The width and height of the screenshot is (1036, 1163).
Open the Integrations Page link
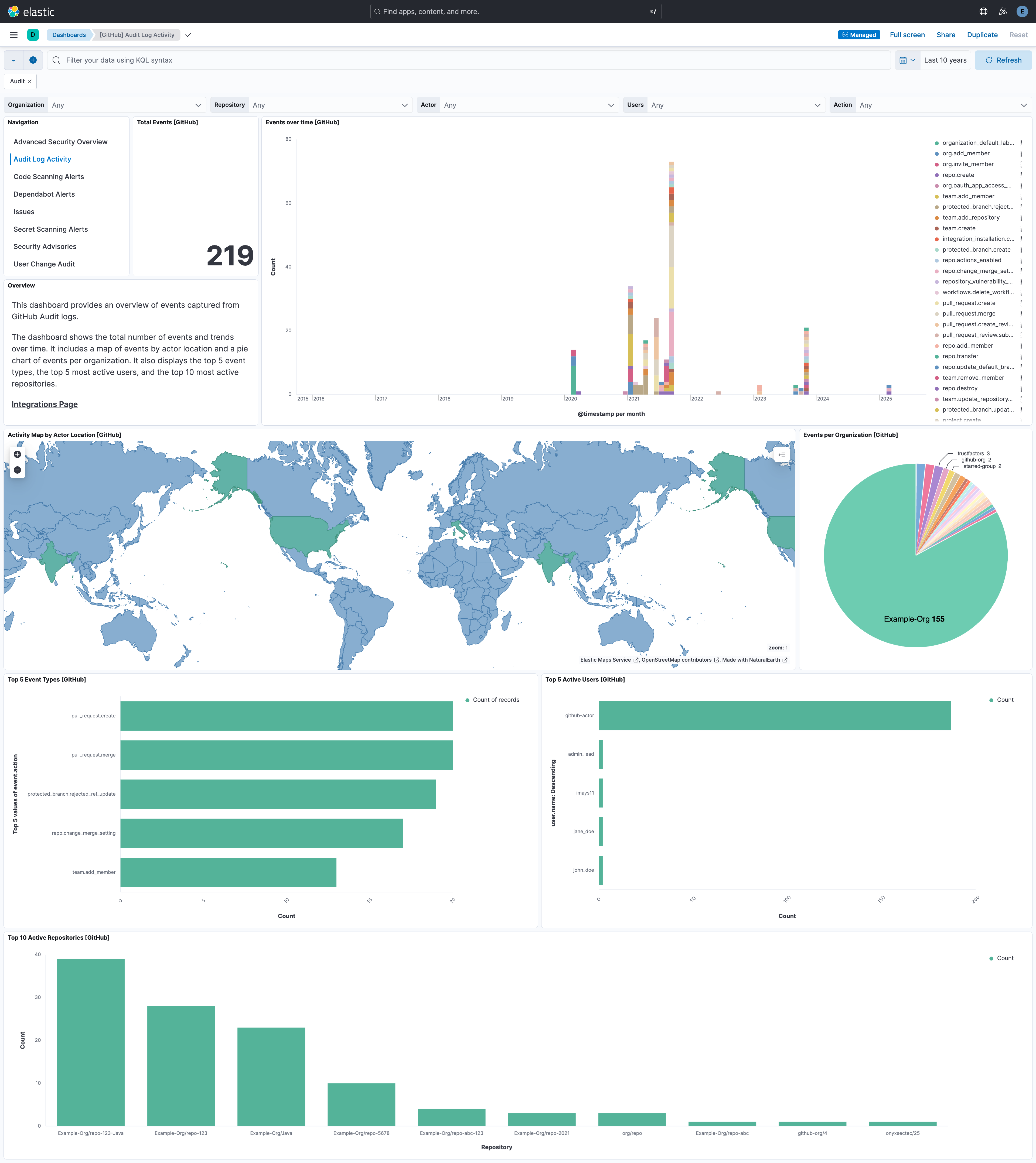(x=45, y=404)
